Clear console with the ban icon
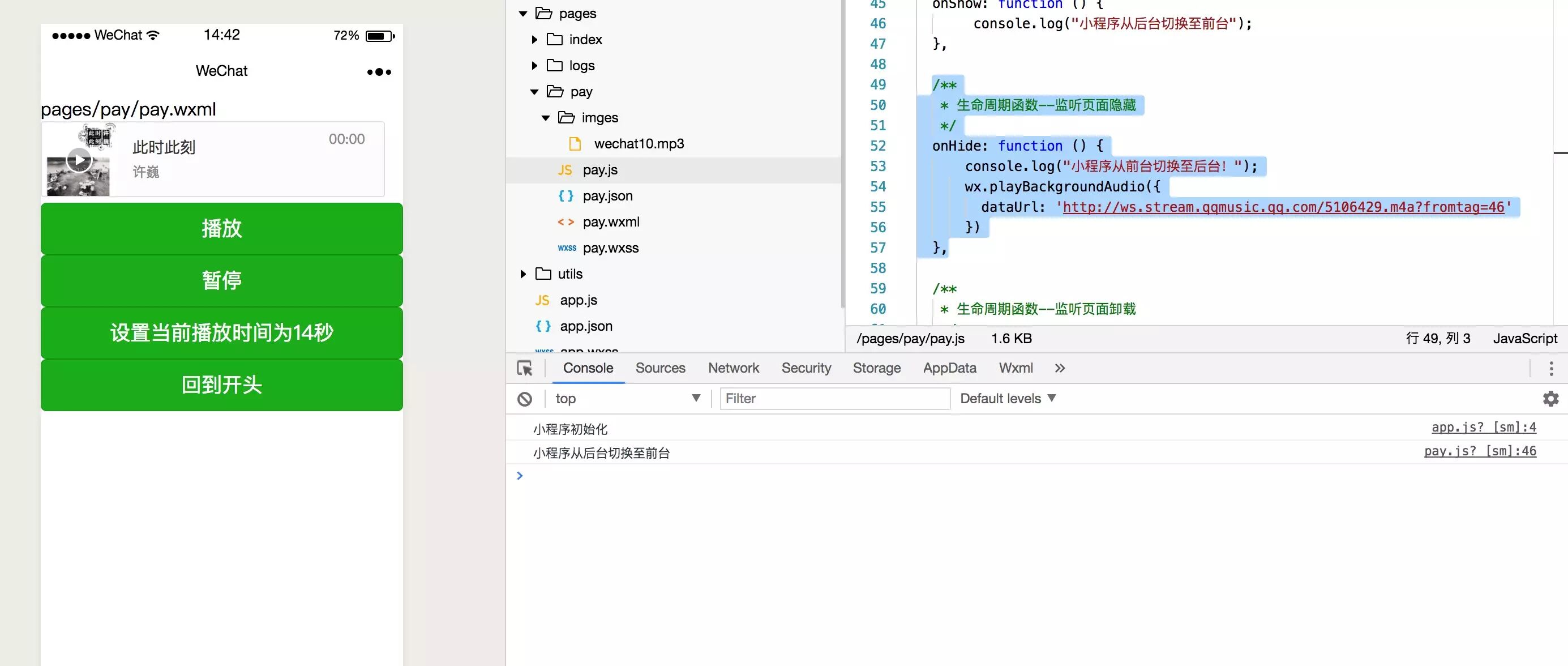 point(525,399)
